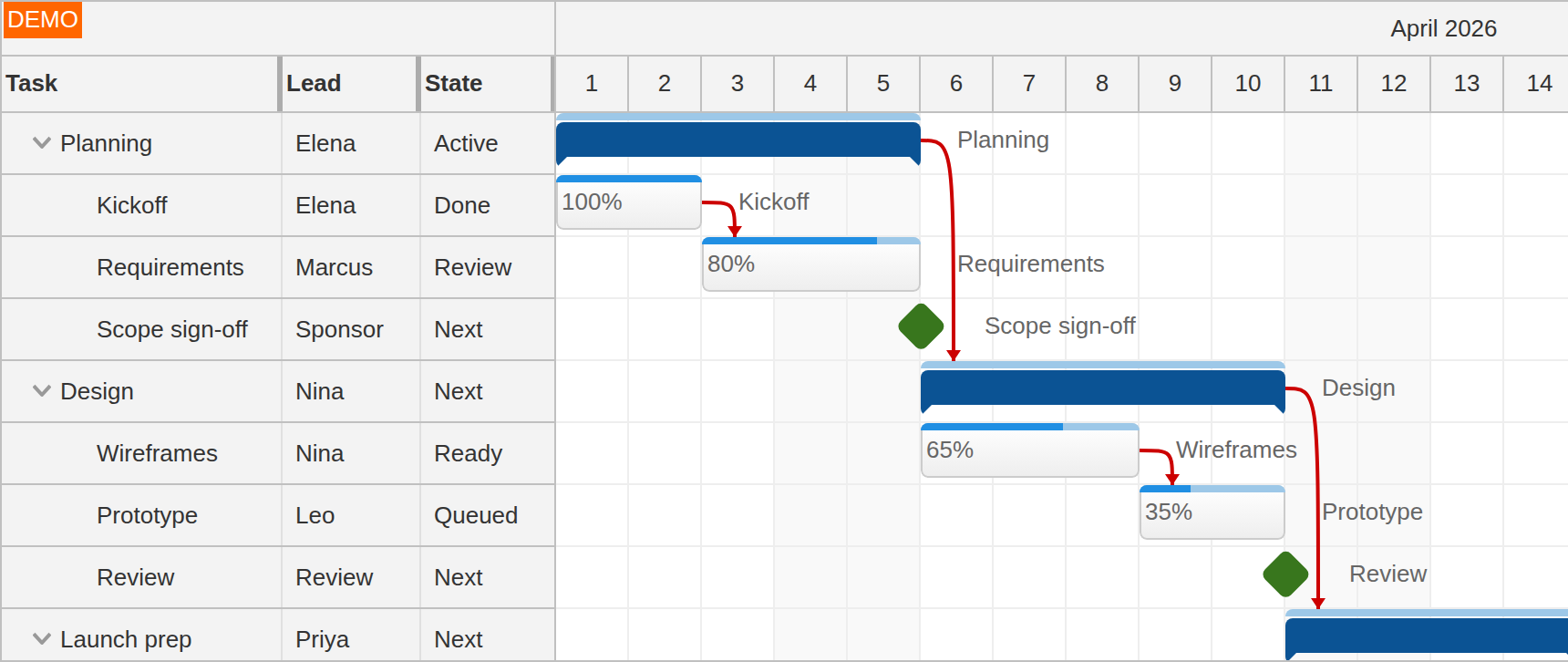
Task: Click the green Scope sign-off milestone diamond
Action: 920,326
